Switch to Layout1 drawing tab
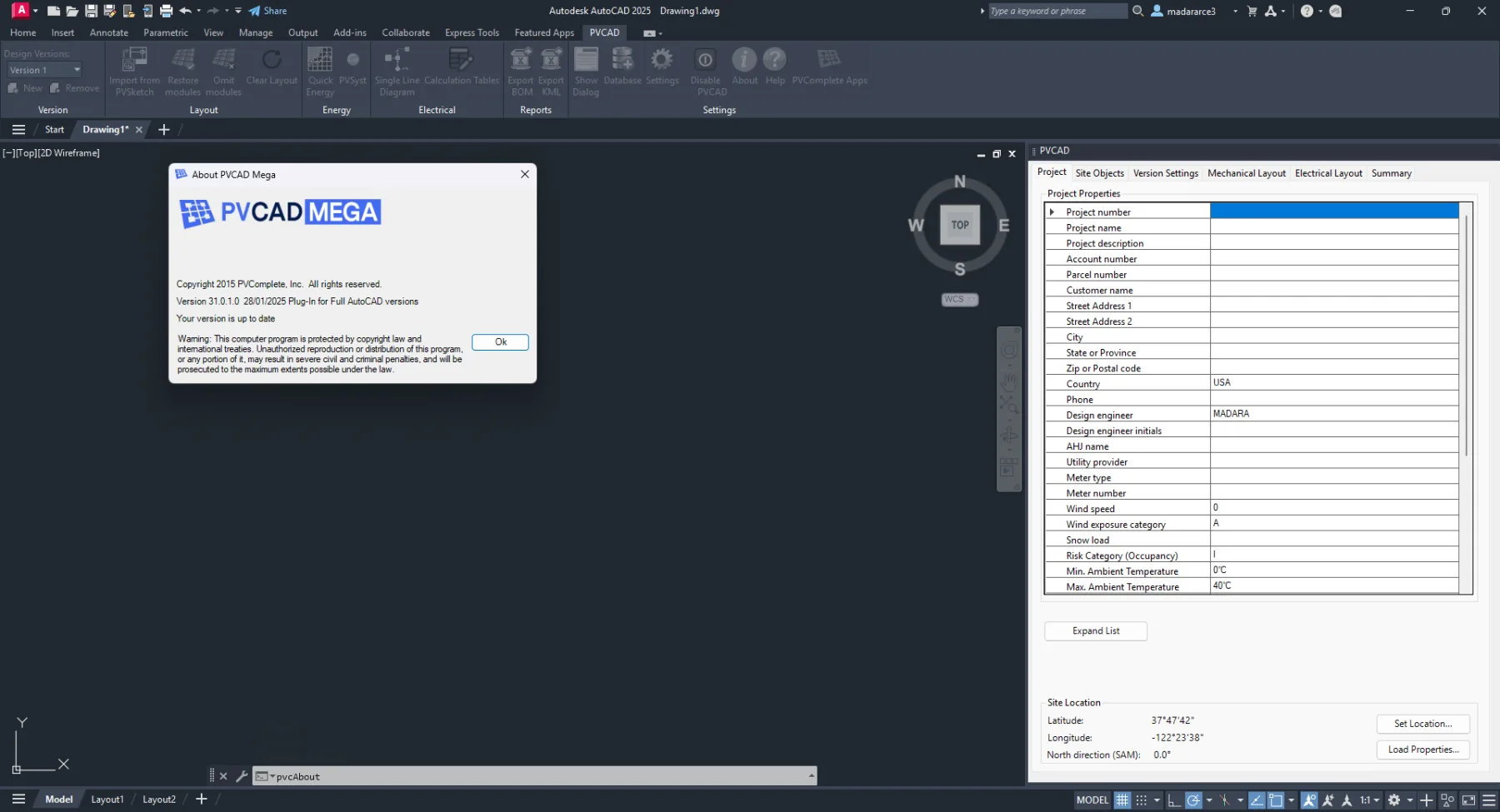This screenshot has width=1500, height=812. (x=107, y=800)
